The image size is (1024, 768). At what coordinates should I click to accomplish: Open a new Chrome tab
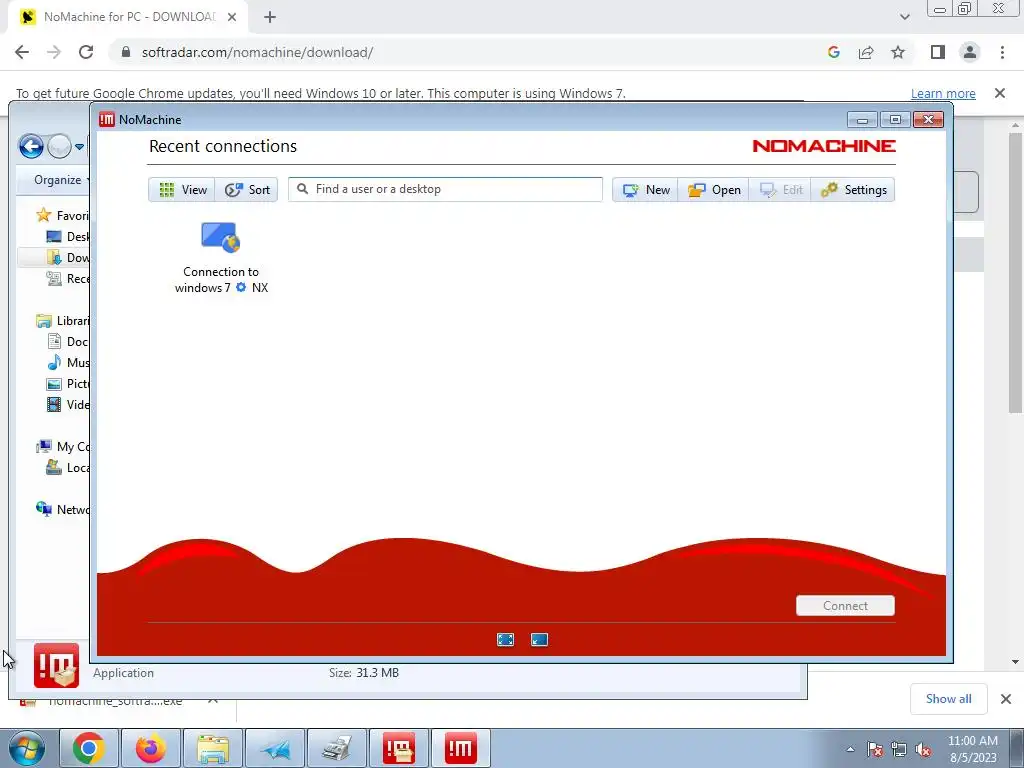click(270, 18)
